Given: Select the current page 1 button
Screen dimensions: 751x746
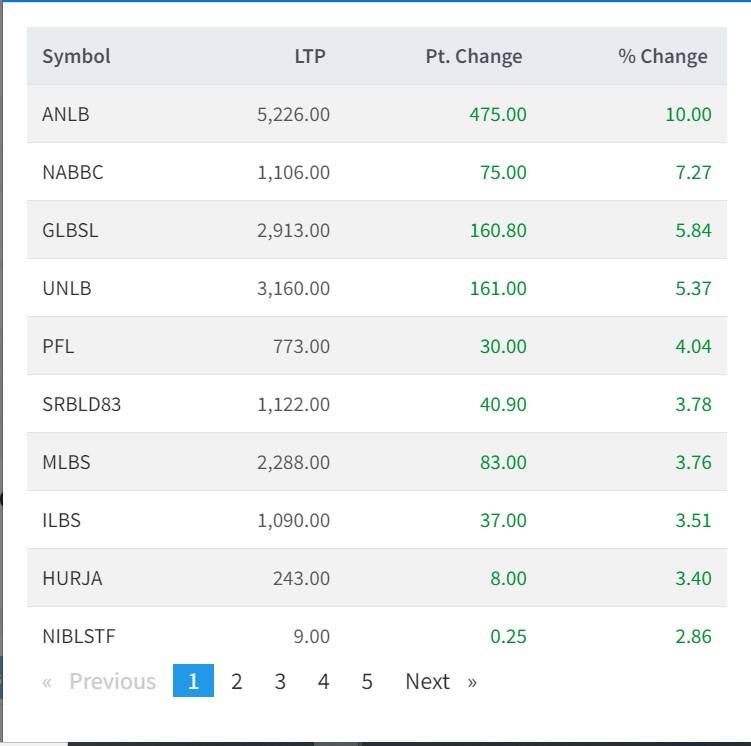Looking at the screenshot, I should pyautogui.click(x=193, y=681).
